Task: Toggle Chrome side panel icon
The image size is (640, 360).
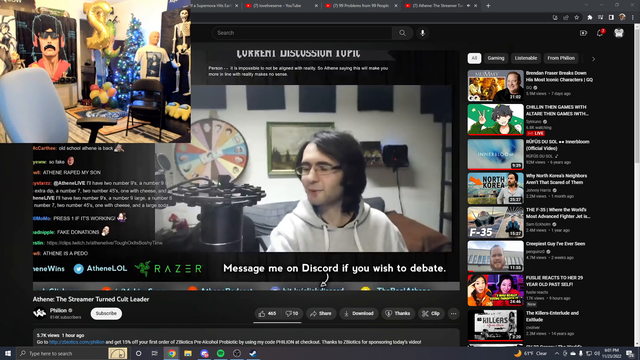Action: [x=611, y=18]
